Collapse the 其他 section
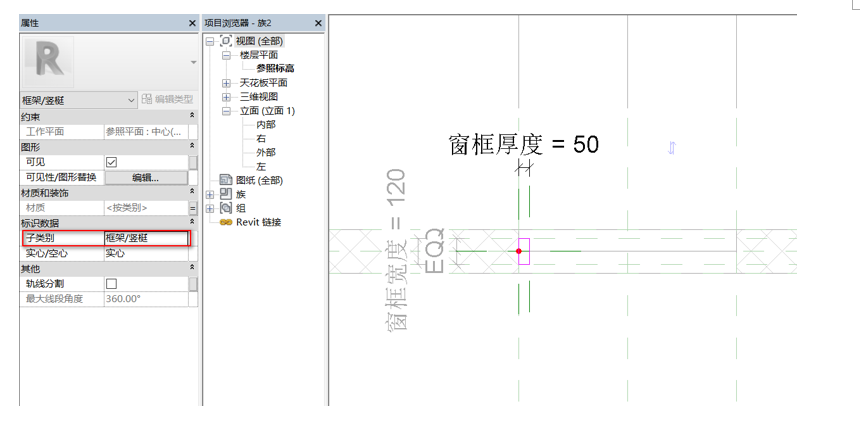860x421 pixels. coord(192,268)
